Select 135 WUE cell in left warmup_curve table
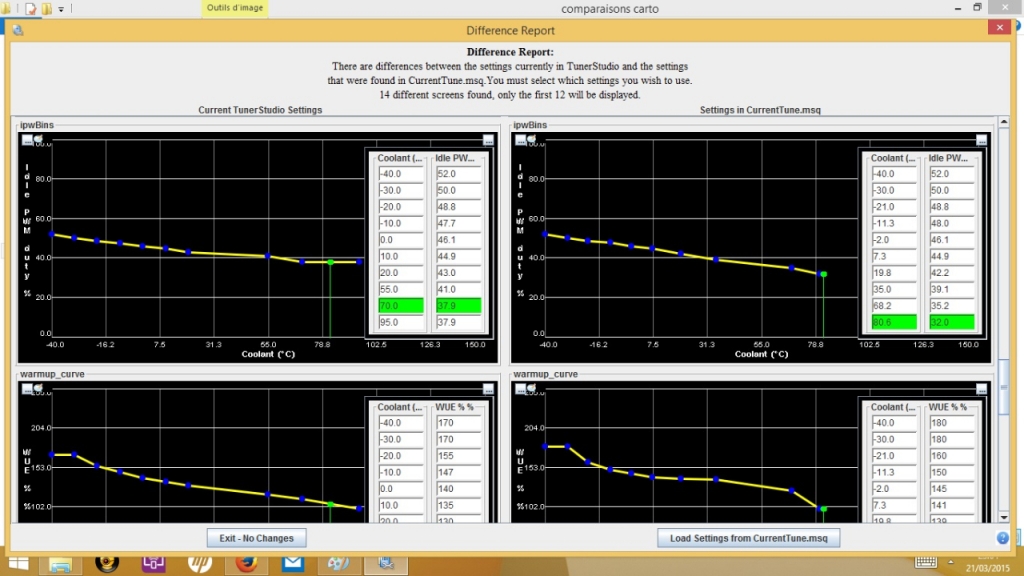The image size is (1024, 576). [x=458, y=505]
